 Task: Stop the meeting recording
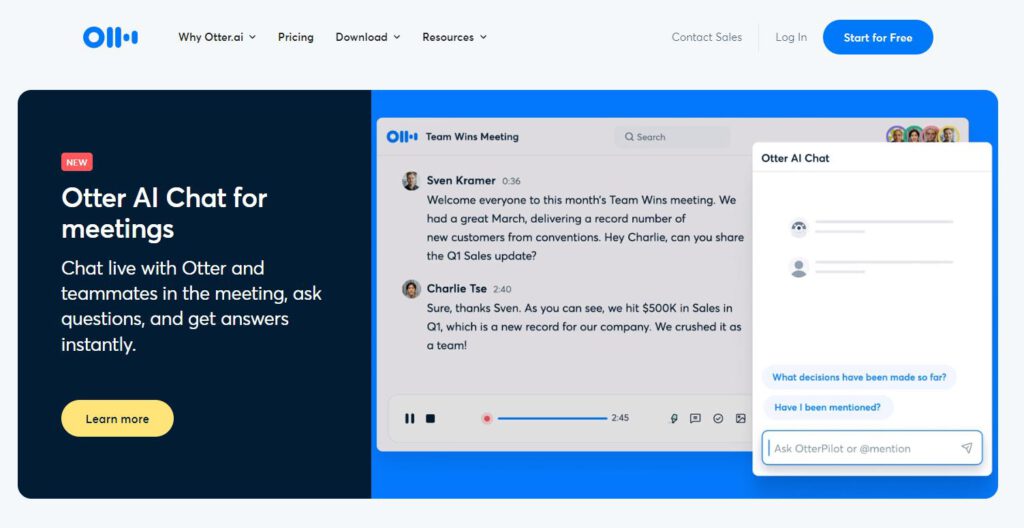point(430,418)
